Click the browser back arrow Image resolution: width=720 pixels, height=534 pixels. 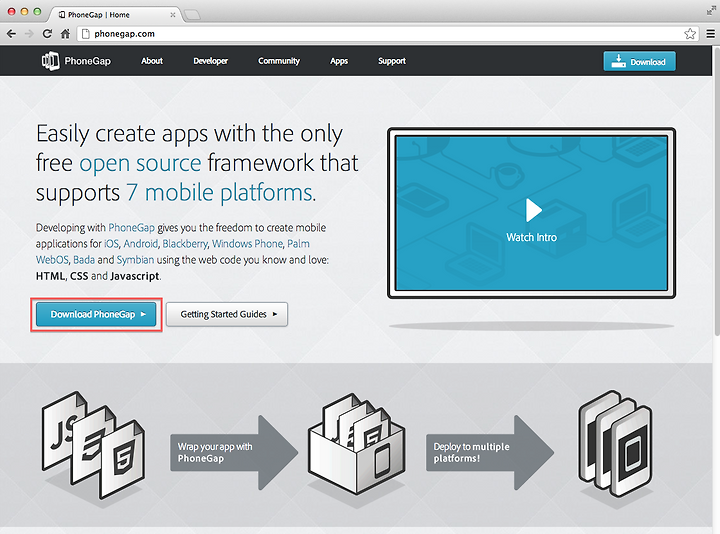[x=11, y=34]
